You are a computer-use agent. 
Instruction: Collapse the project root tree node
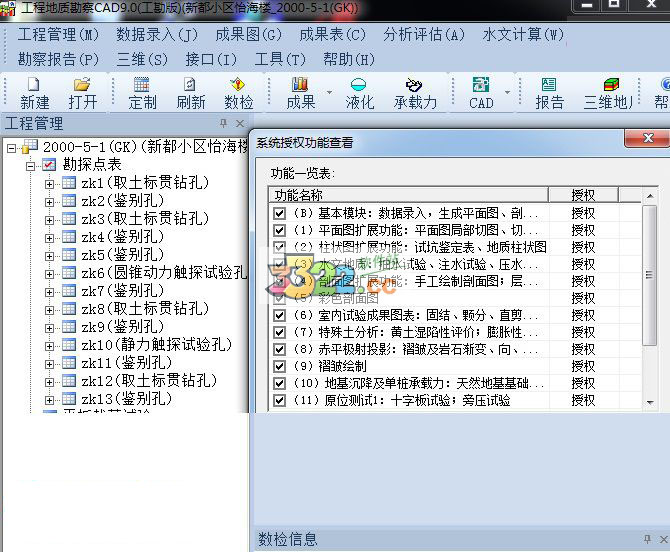click(12, 148)
